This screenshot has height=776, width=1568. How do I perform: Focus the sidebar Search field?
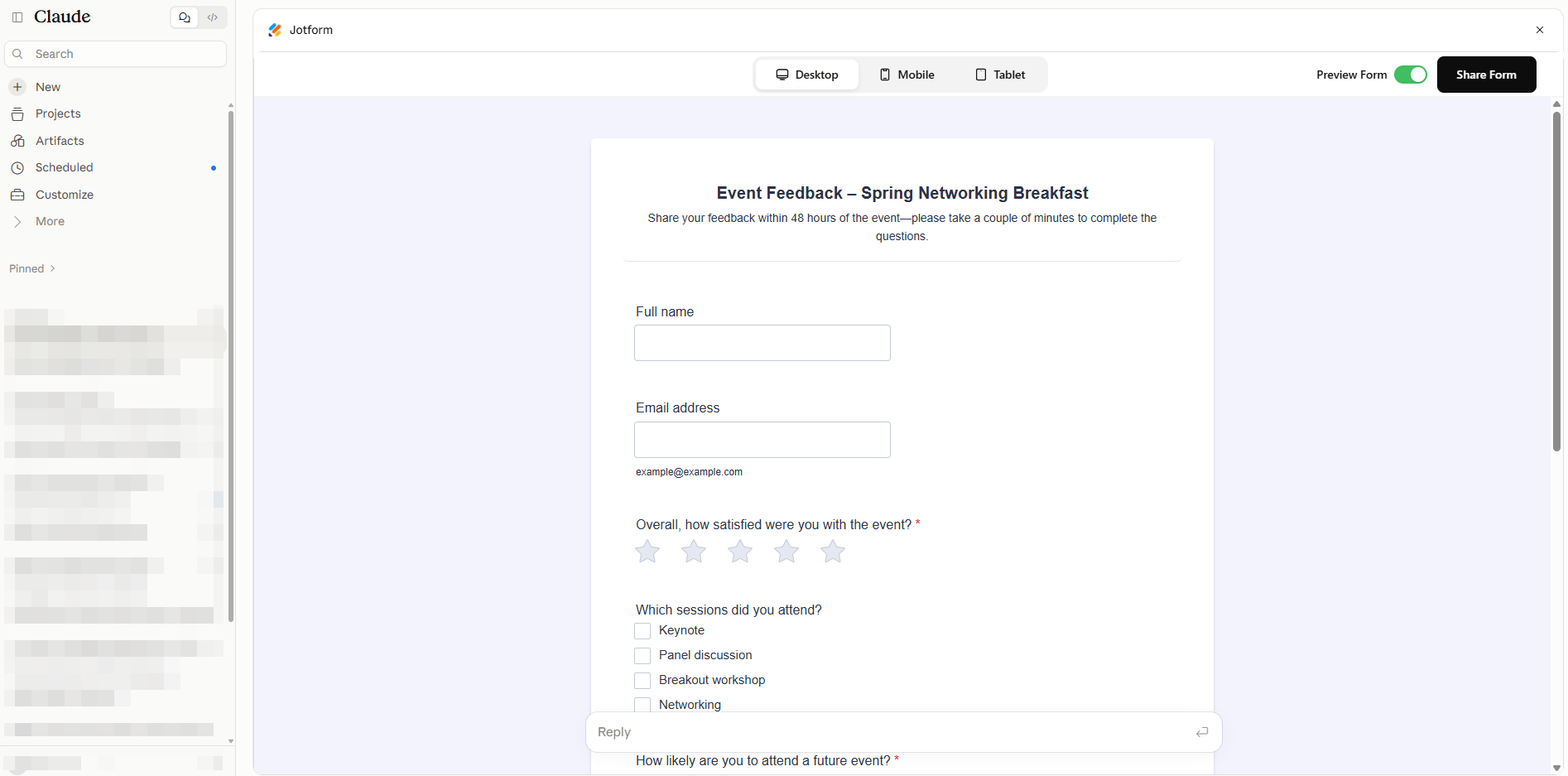pyautogui.click(x=116, y=54)
